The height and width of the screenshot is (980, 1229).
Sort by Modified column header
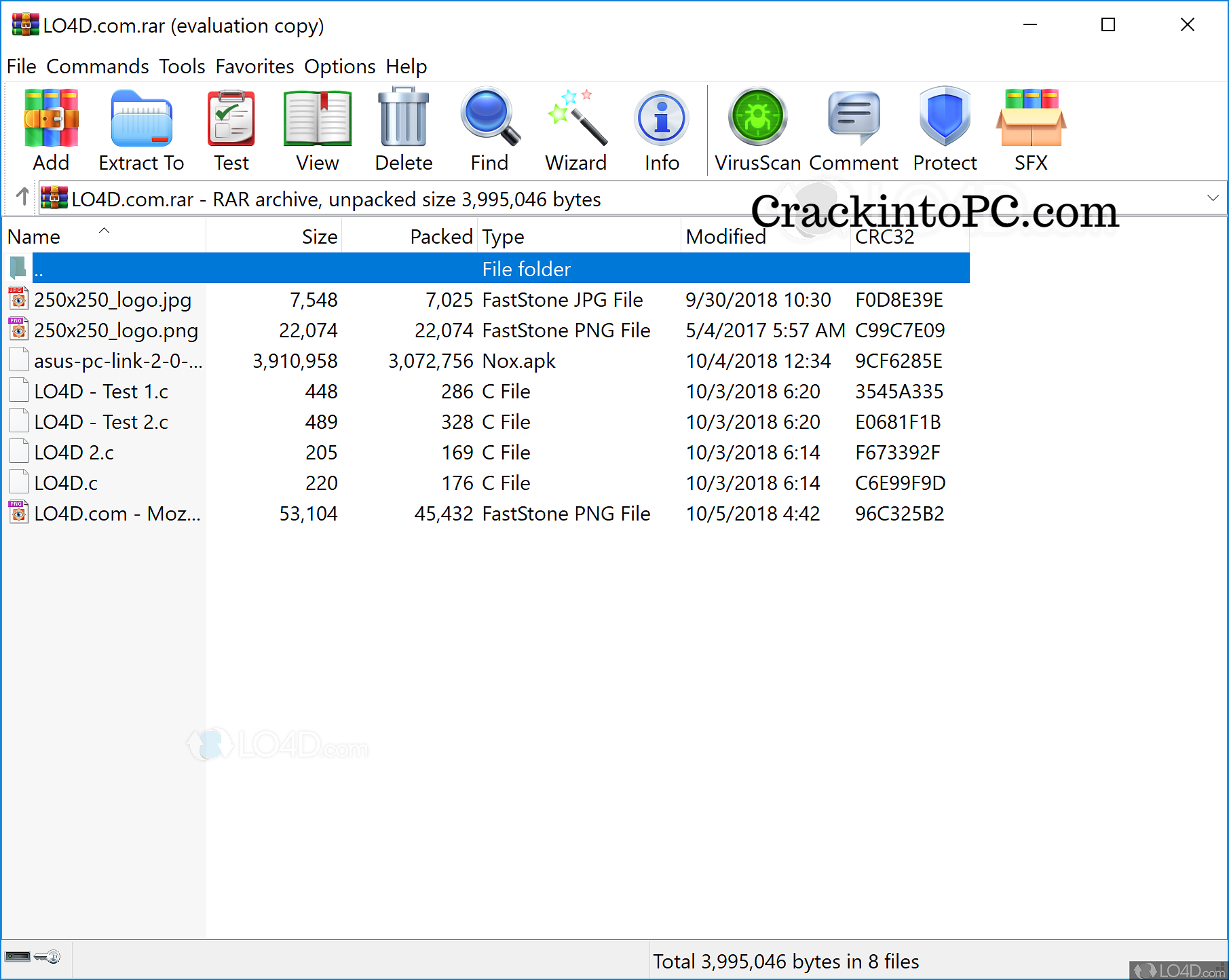point(765,236)
